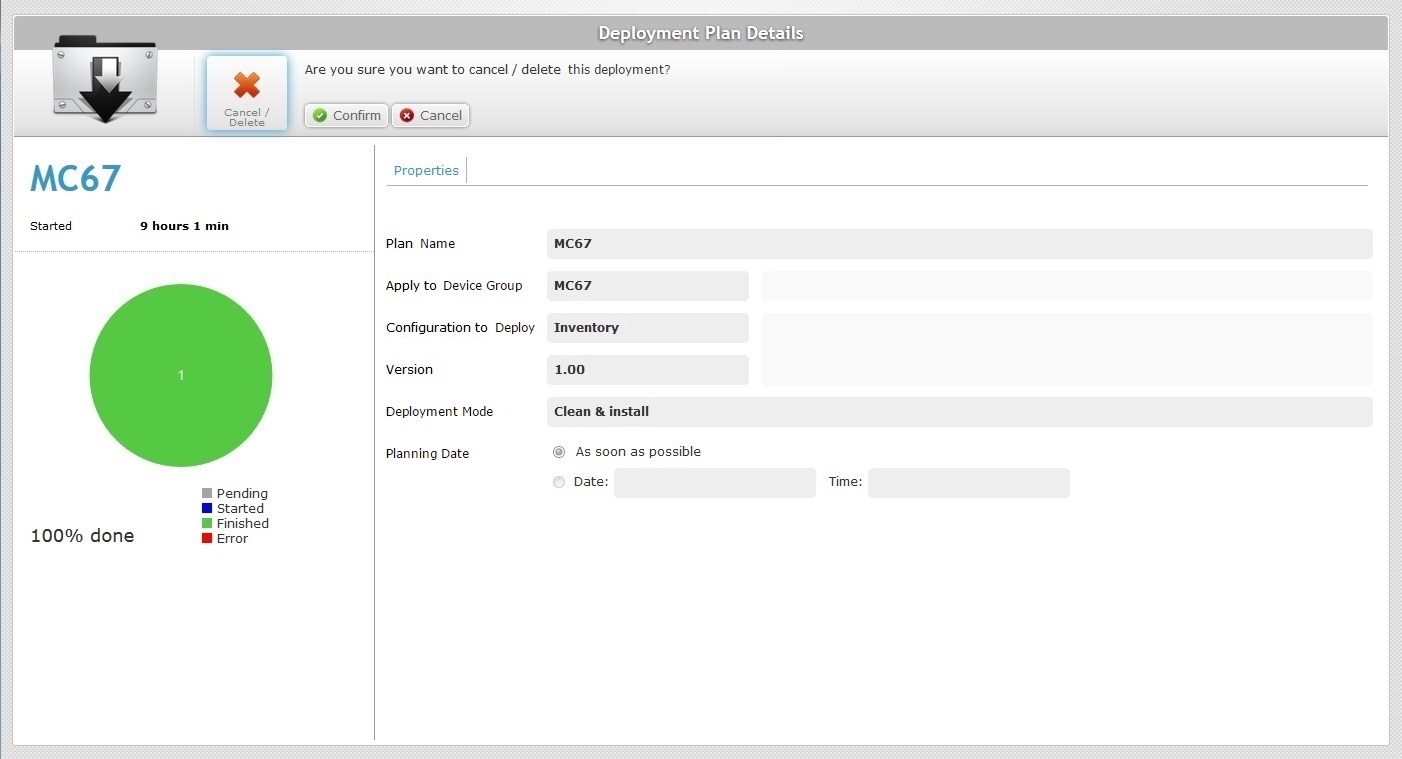Click the green Finished legend swatch
Image resolution: width=1402 pixels, height=759 pixels.
click(207, 523)
